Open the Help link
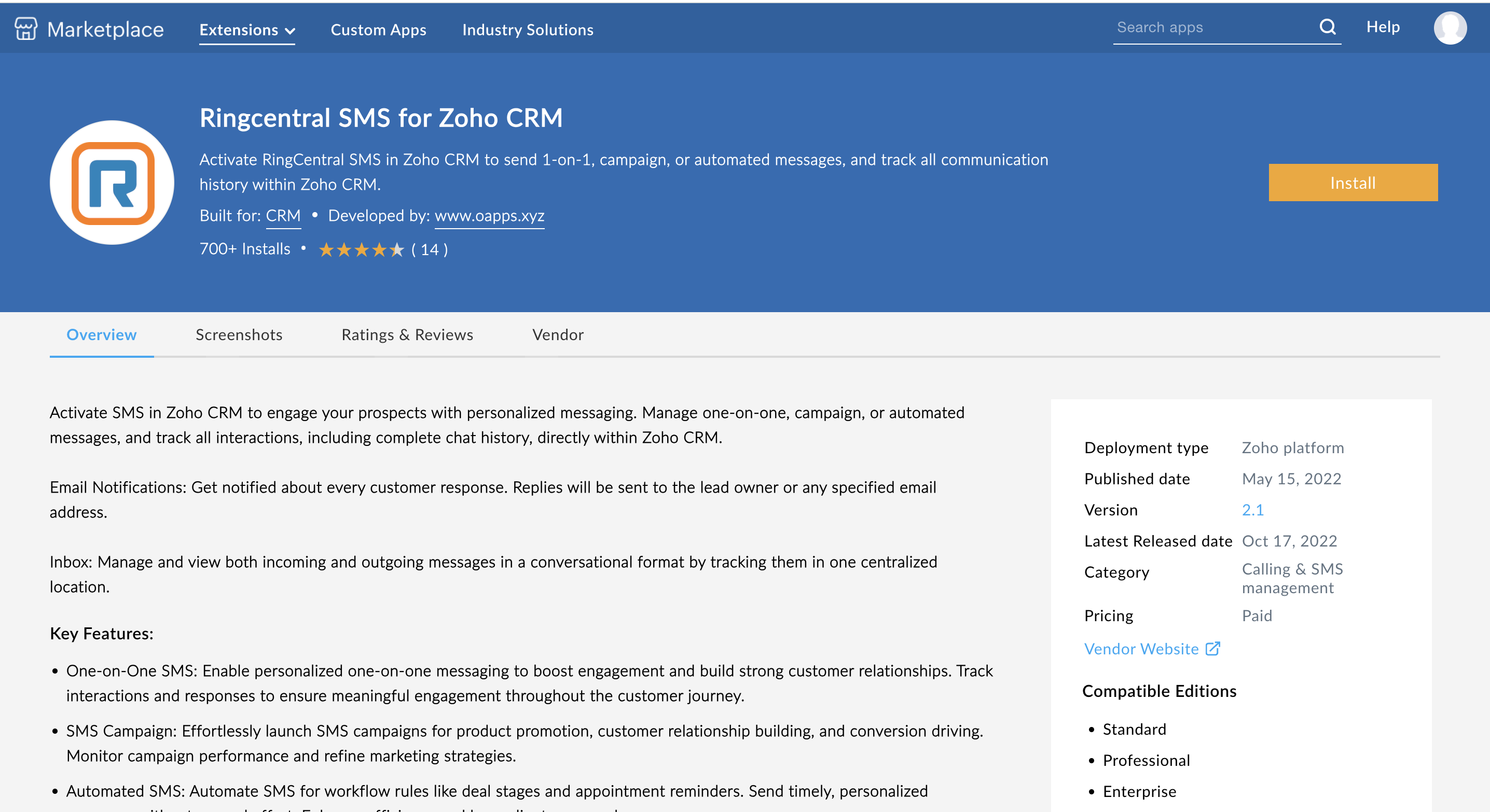 coord(1383,26)
